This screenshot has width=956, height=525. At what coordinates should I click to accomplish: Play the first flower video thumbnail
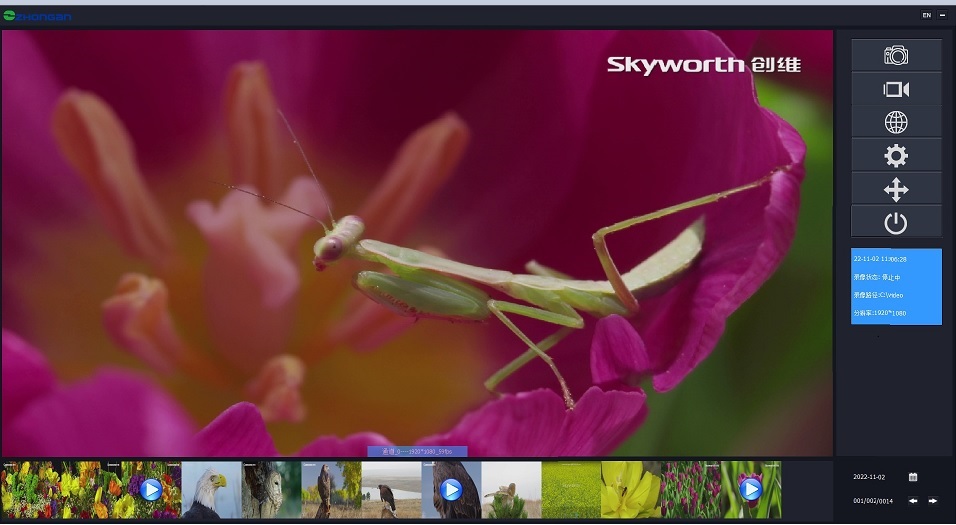pyautogui.click(x=151, y=490)
